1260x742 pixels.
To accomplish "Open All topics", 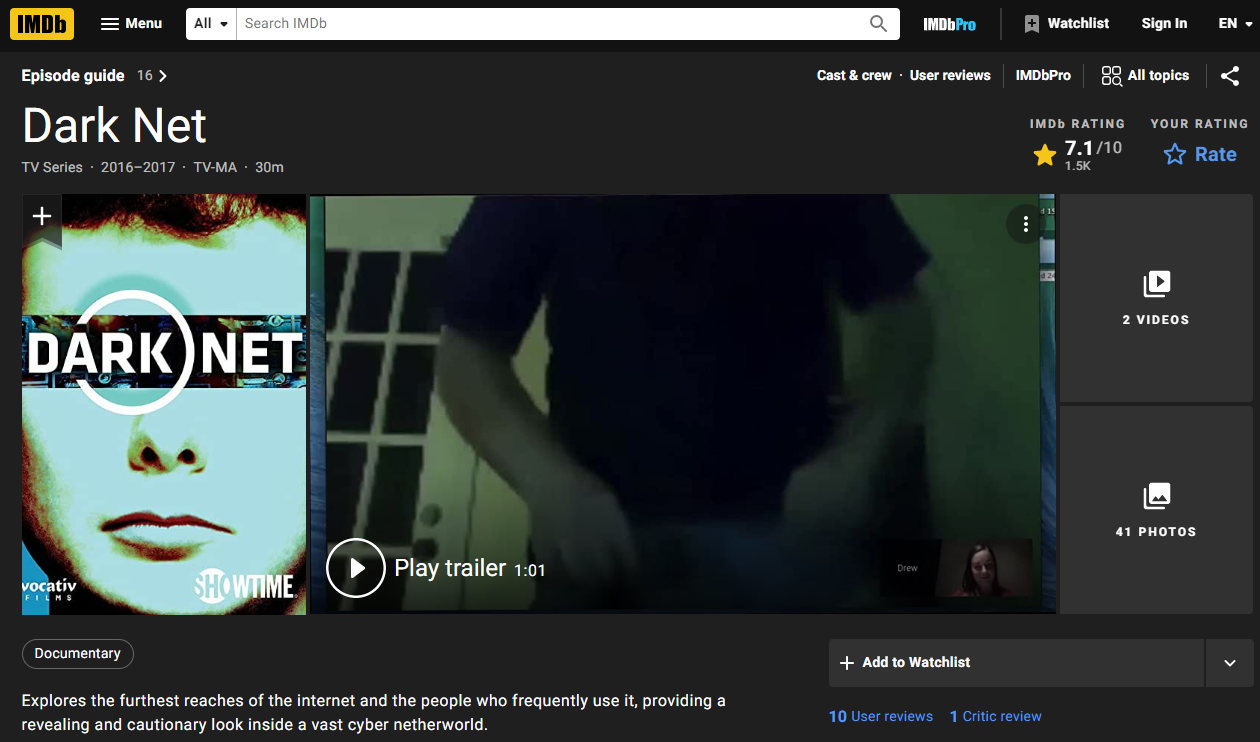I will point(1145,75).
